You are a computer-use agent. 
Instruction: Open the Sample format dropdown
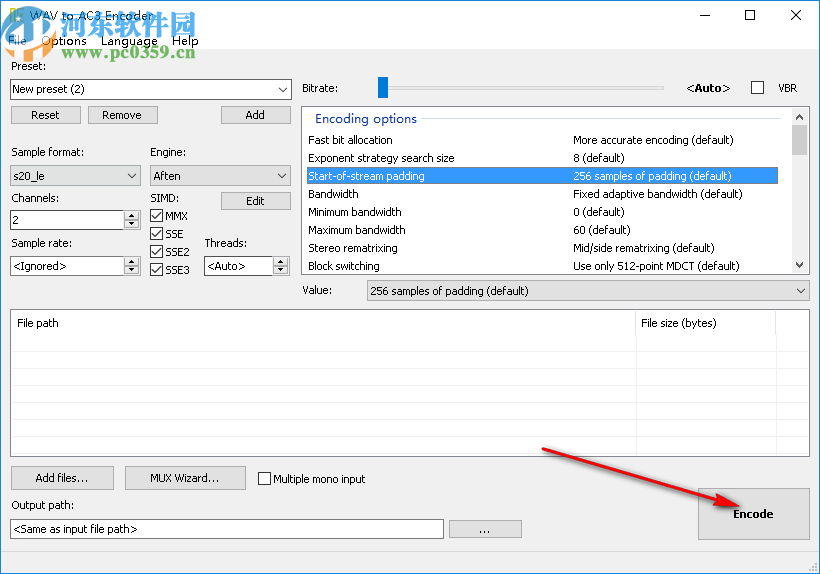[x=75, y=176]
